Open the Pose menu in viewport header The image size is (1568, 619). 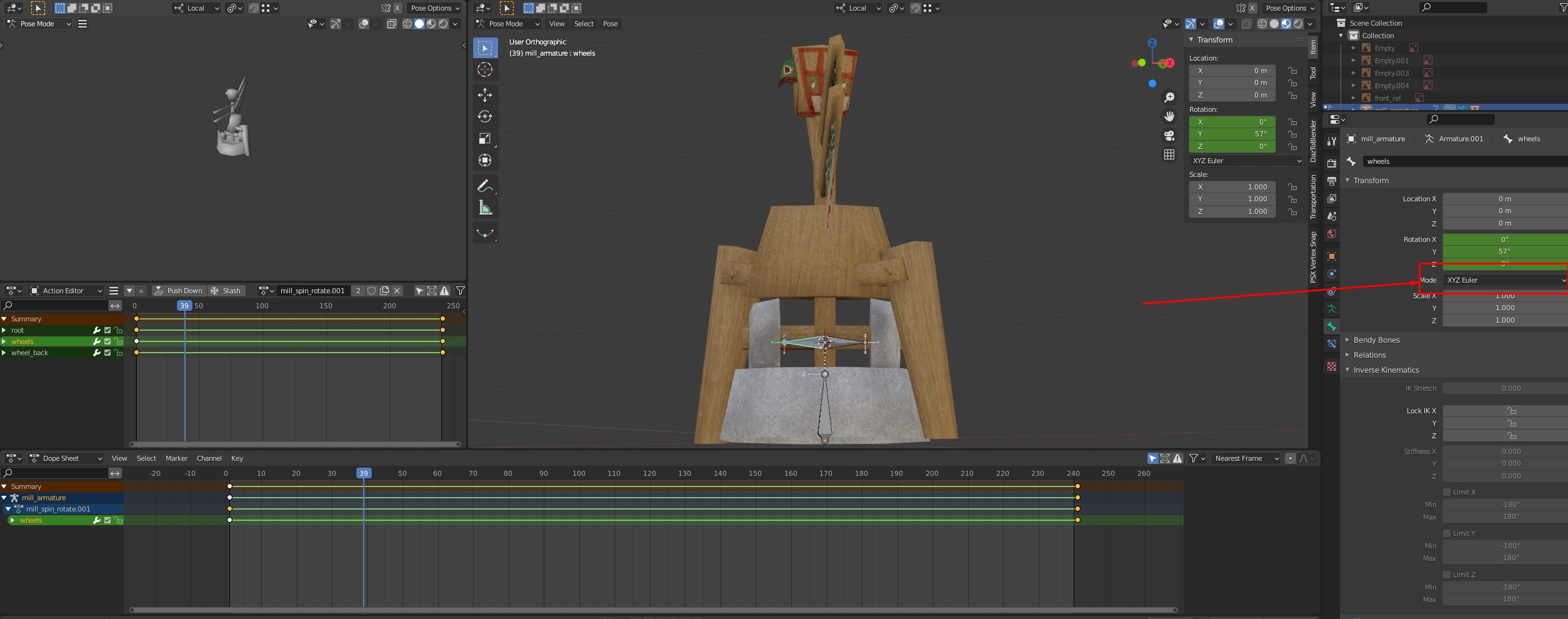point(610,24)
